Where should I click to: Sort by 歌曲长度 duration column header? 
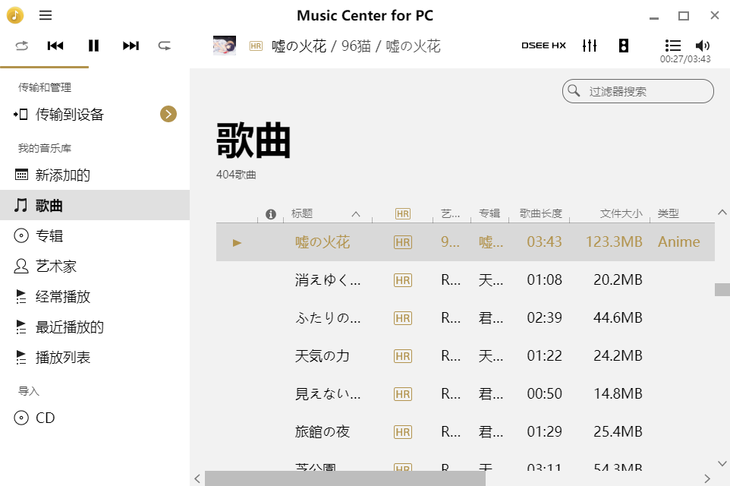(x=540, y=214)
